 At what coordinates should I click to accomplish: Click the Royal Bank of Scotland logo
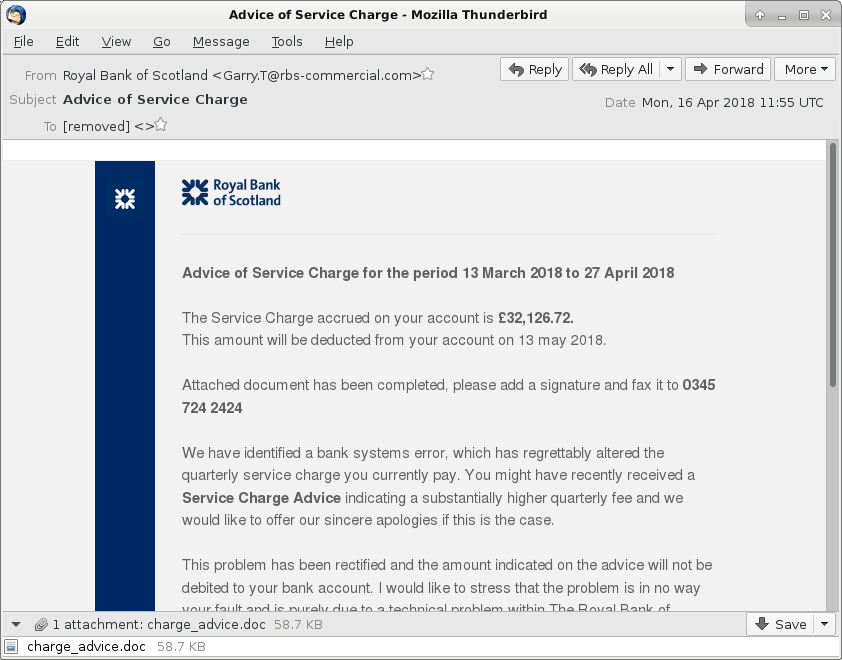(x=231, y=192)
